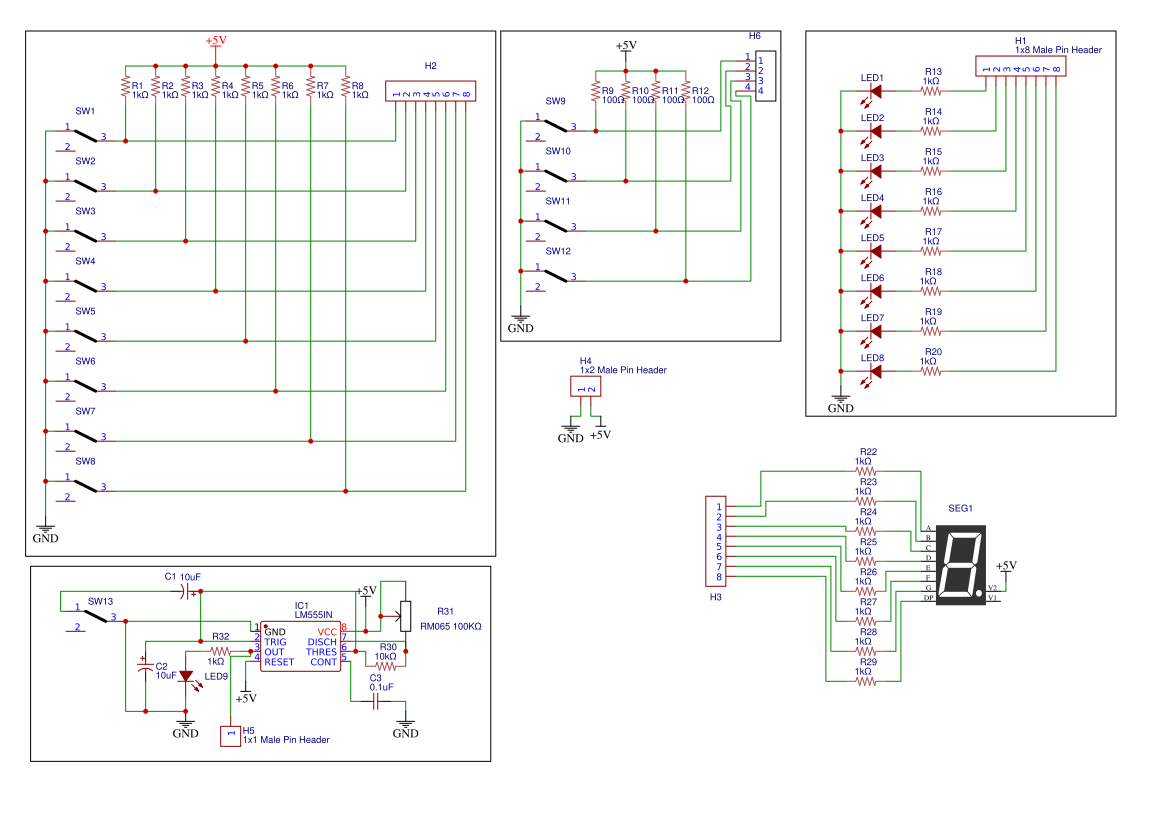The width and height of the screenshot is (1170, 827).
Task: Select the SW8 switch symbol
Action: coord(86,487)
